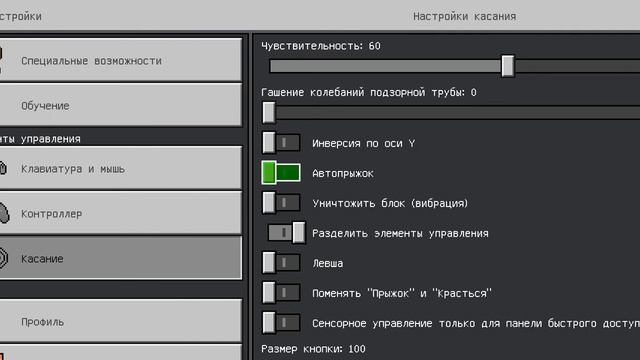Turn off Разделить элементы управления switch
The image size is (640, 360).
coord(287,233)
